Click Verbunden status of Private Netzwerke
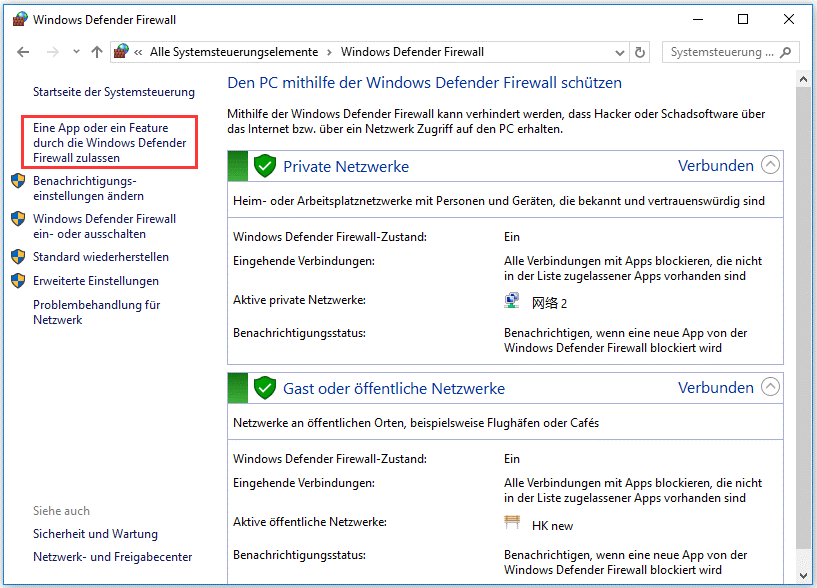 click(715, 165)
